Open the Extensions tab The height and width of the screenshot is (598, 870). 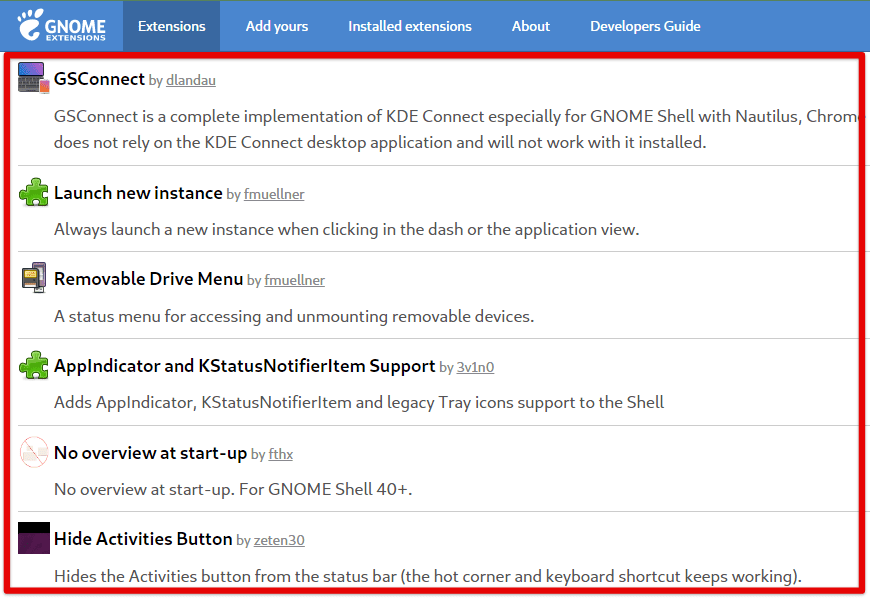point(171,26)
